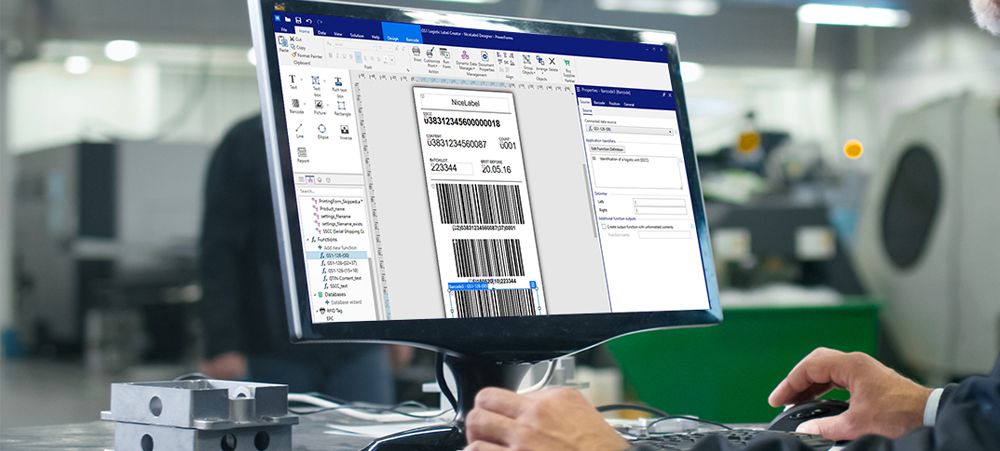Select the Picture object tool

(319, 107)
